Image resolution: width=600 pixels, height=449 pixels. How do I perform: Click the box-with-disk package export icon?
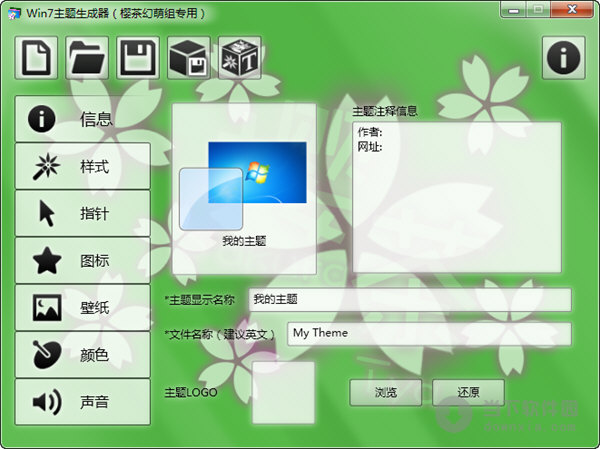[x=189, y=58]
